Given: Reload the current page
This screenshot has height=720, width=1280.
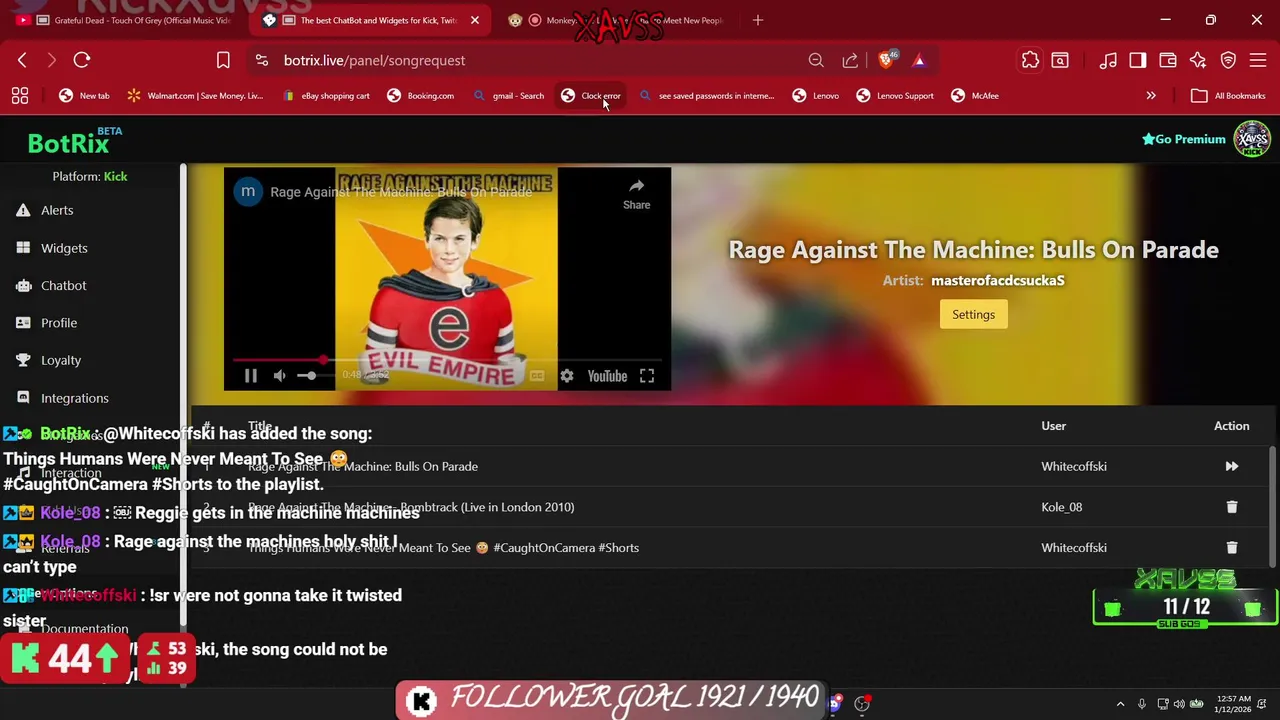Looking at the screenshot, I should 82,60.
